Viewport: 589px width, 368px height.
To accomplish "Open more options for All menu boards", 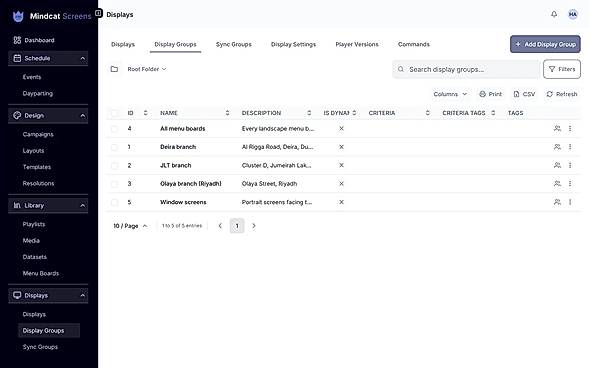I will pos(570,128).
